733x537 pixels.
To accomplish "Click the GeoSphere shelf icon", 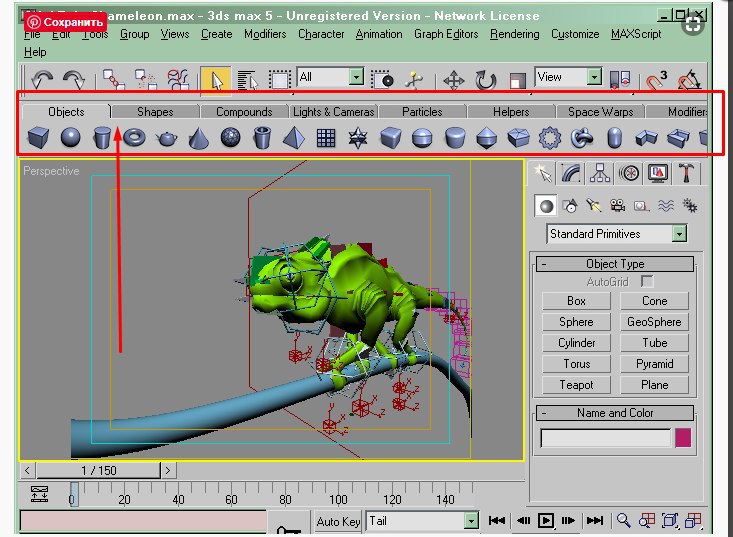I will click(x=230, y=138).
